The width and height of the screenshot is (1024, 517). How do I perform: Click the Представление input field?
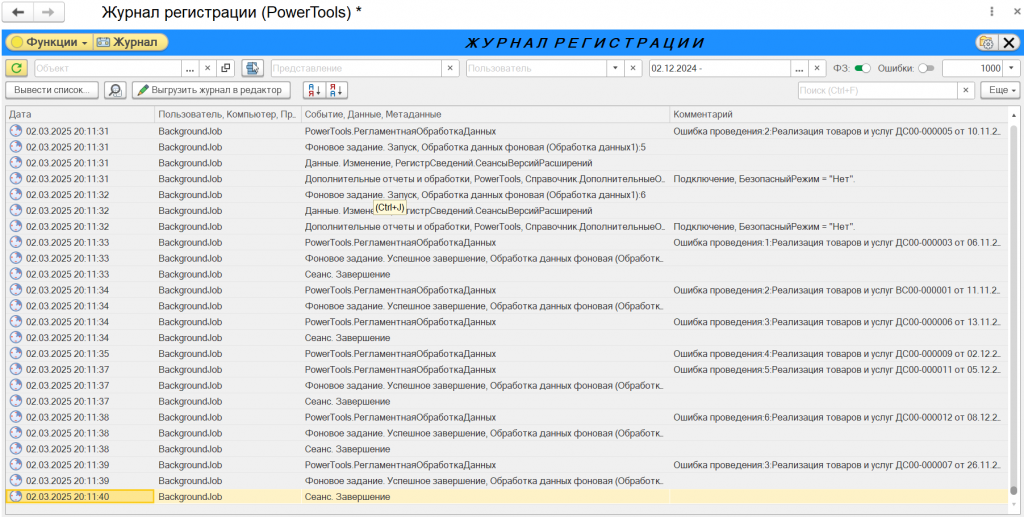356,68
